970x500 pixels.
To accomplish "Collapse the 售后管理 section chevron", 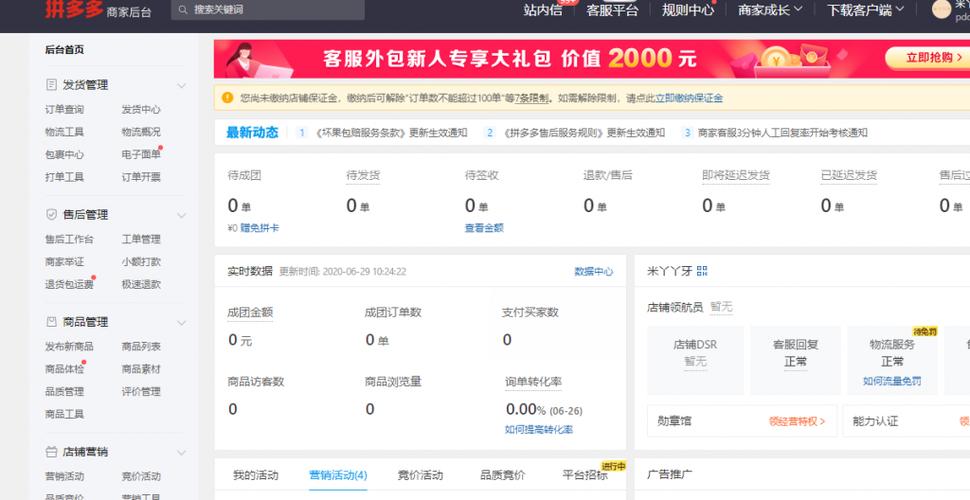I will click(181, 215).
